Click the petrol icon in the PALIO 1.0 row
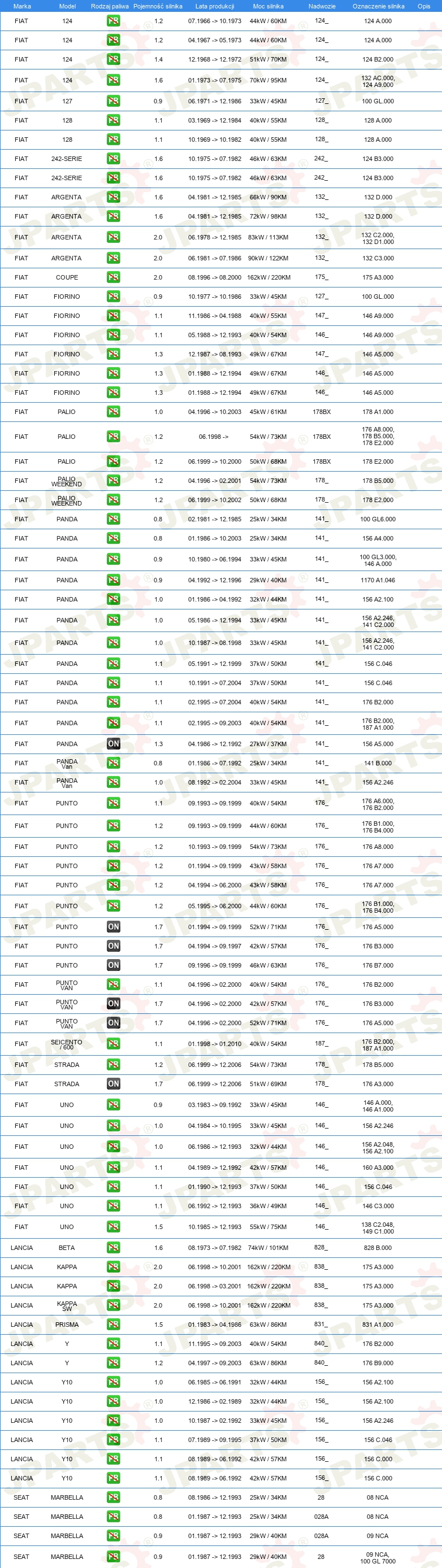This screenshot has width=442, height=1568. click(113, 411)
